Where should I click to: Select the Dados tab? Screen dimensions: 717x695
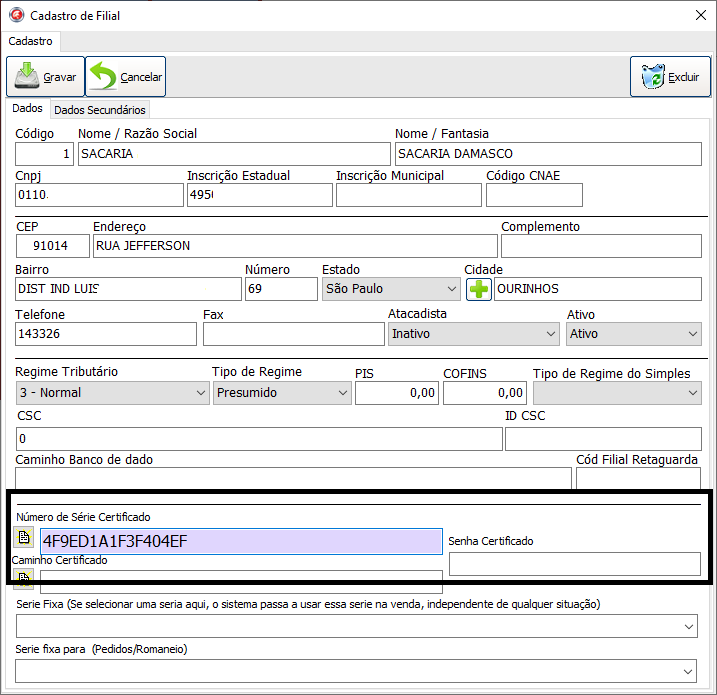click(27, 109)
